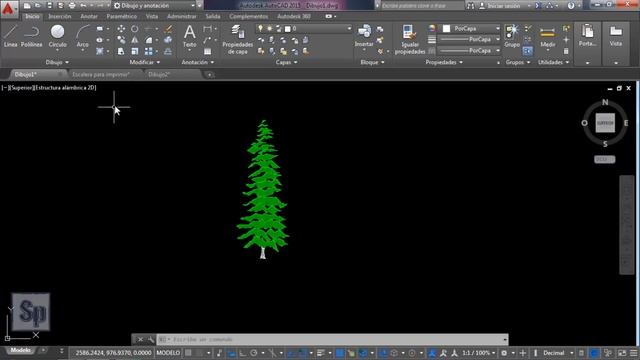Click the new drawing tab plus button

tap(209, 75)
